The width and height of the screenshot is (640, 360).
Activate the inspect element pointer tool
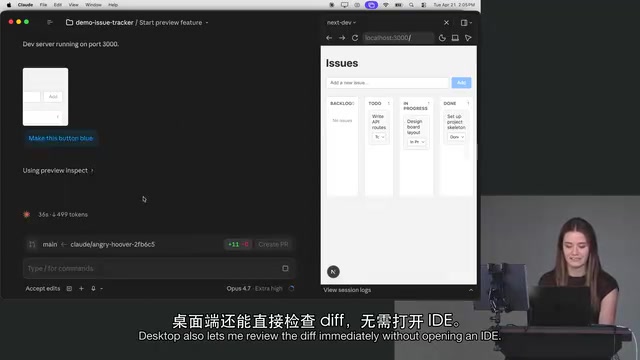[x=468, y=38]
